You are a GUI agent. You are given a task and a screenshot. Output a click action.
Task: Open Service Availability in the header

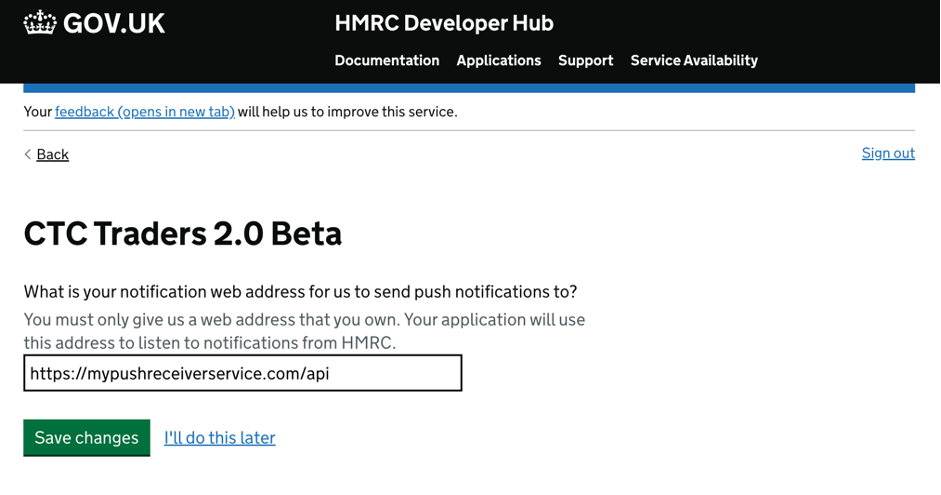pos(694,61)
